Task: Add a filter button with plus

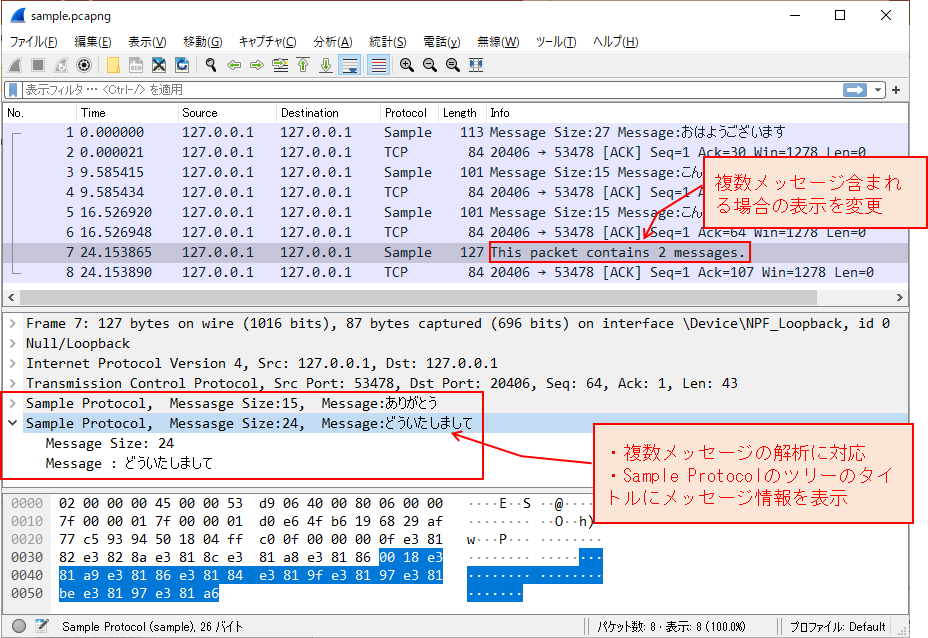Action: pos(896,90)
